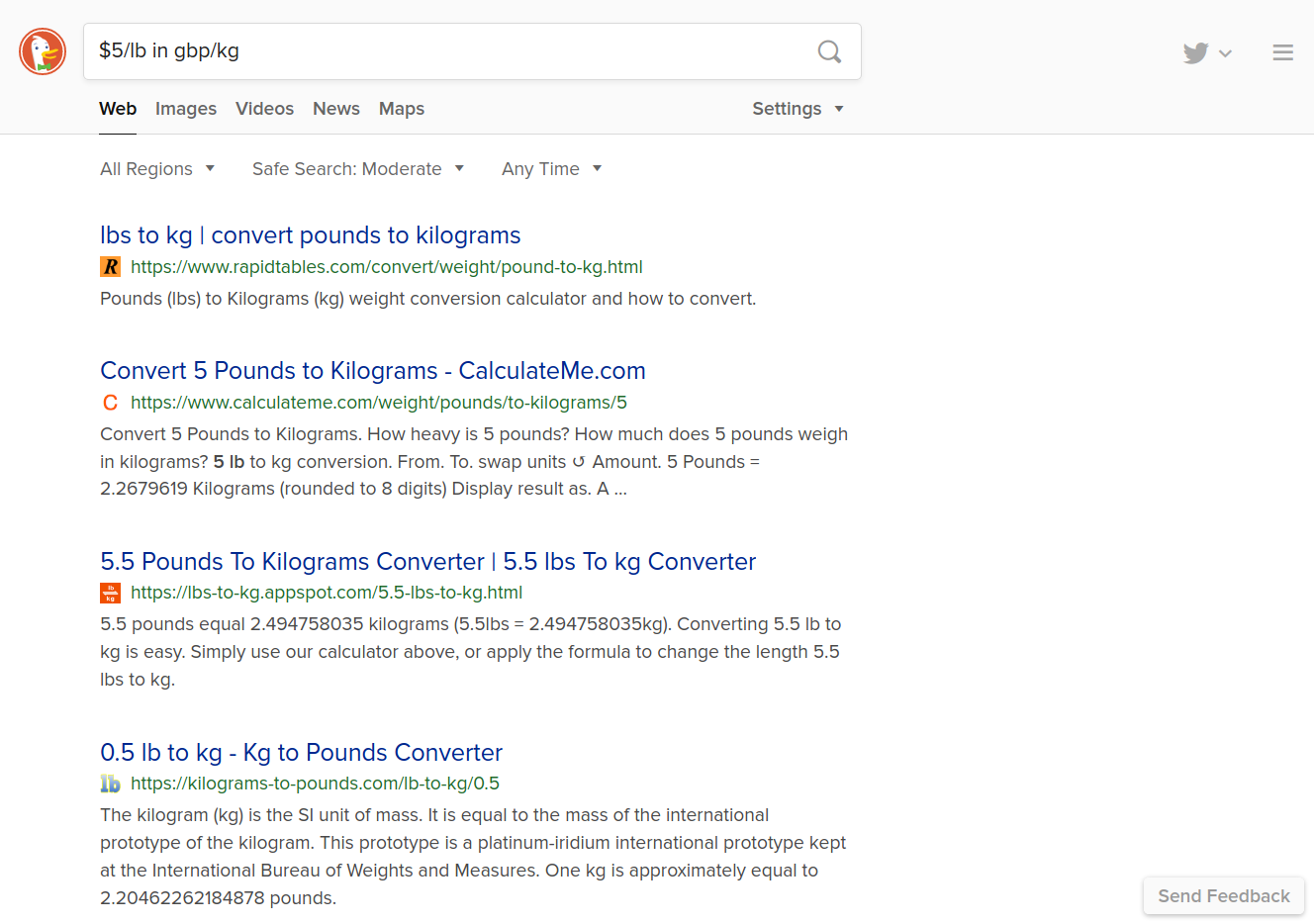The width and height of the screenshot is (1314, 924).
Task: Open 'lbs to kg | convert pounds' result
Action: point(310,235)
